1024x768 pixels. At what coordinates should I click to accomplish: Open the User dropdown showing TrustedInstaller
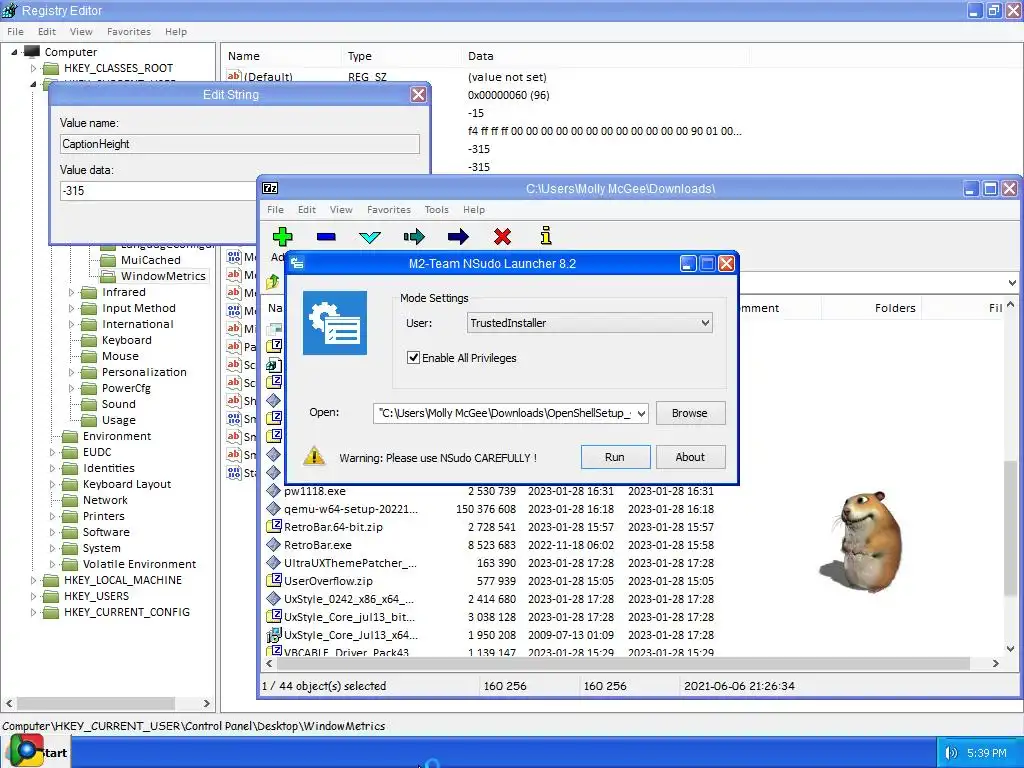pos(590,323)
